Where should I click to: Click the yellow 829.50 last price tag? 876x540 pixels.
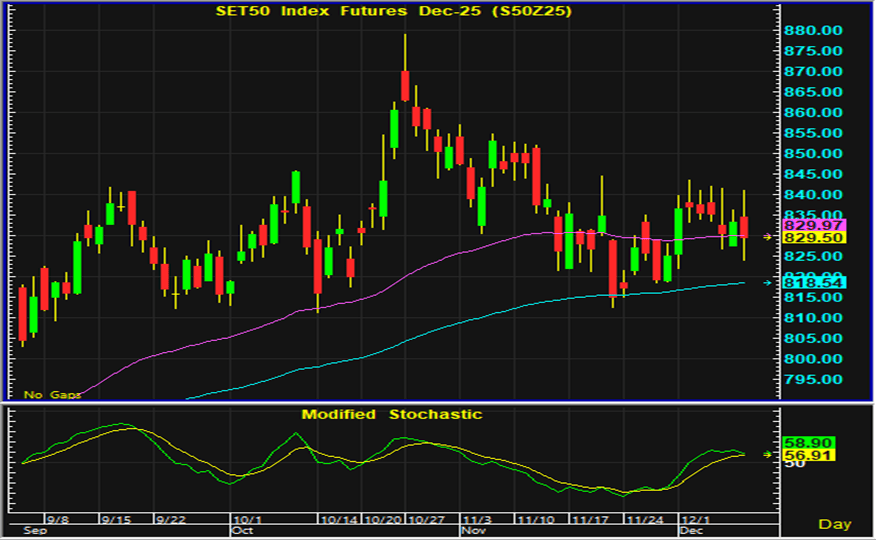pos(814,238)
